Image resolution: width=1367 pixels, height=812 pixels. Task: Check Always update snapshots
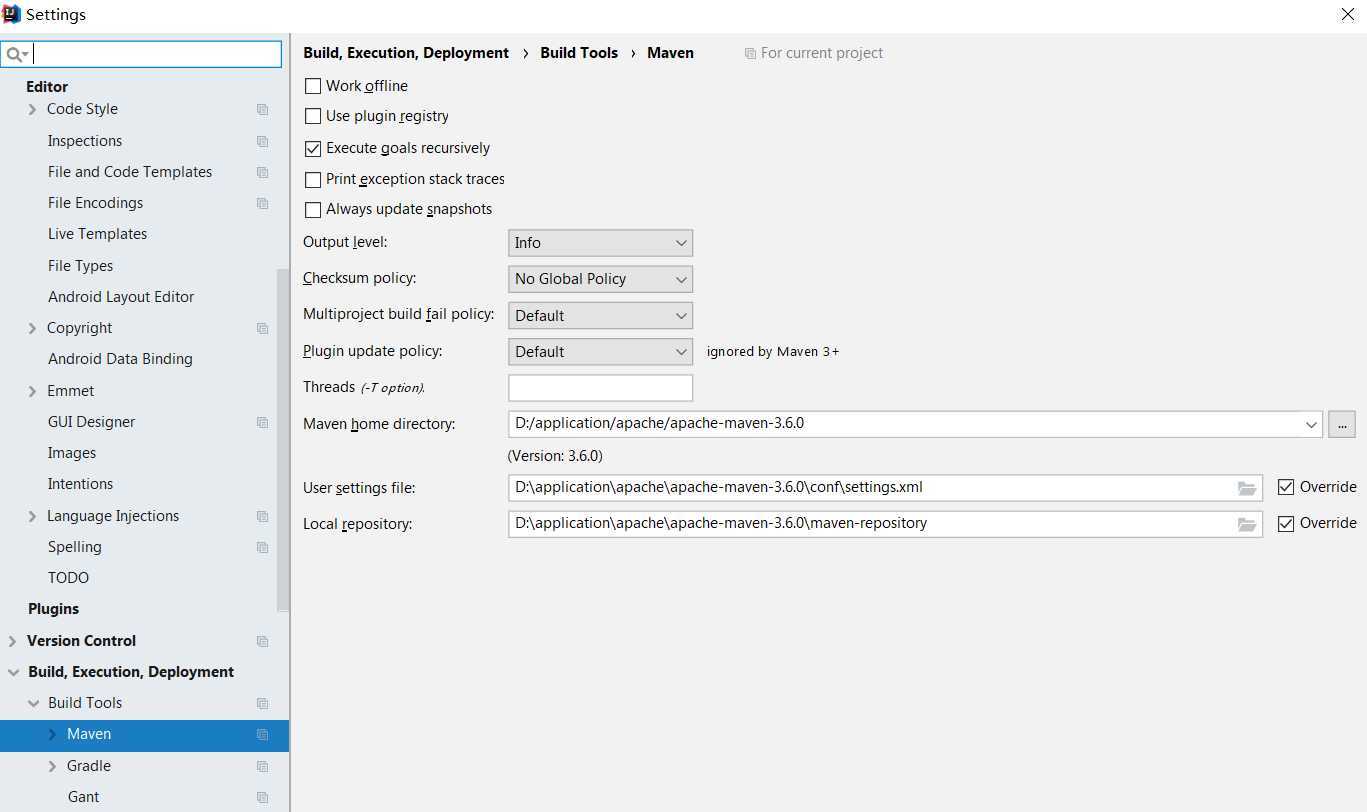click(x=313, y=209)
